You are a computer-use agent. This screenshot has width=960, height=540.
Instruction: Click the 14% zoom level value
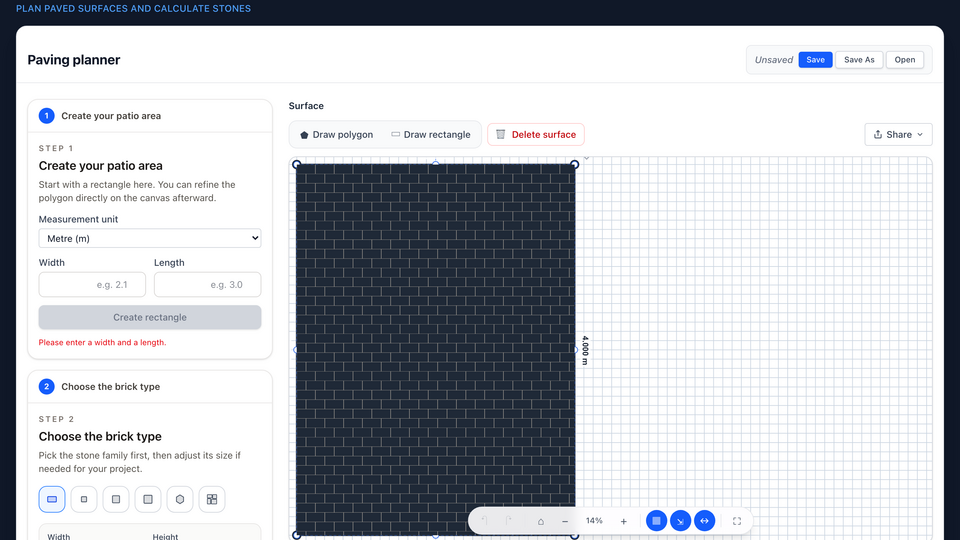pos(594,521)
